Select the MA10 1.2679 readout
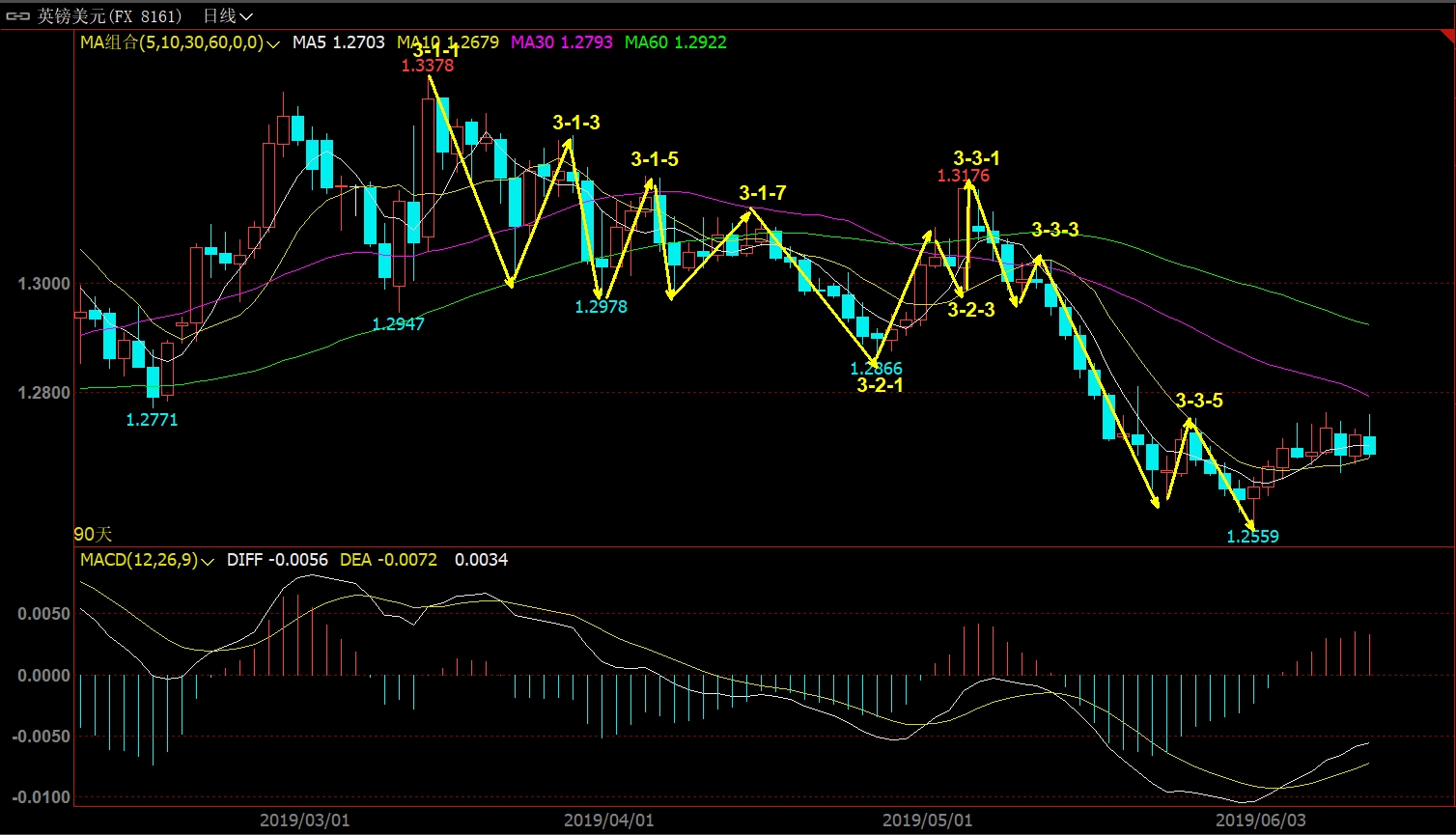The width and height of the screenshot is (1456, 835). 448,42
